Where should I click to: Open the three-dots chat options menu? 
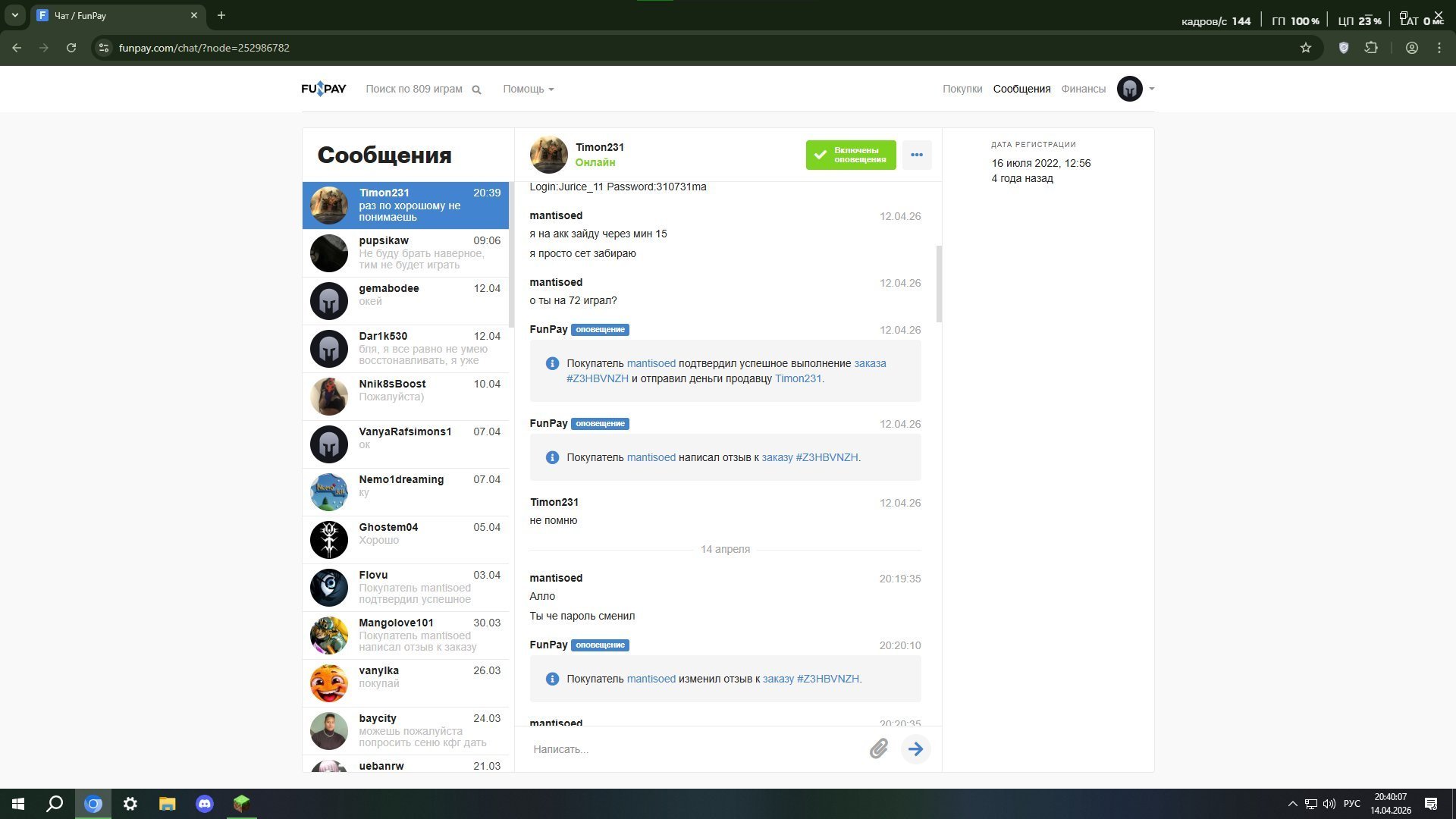(916, 155)
